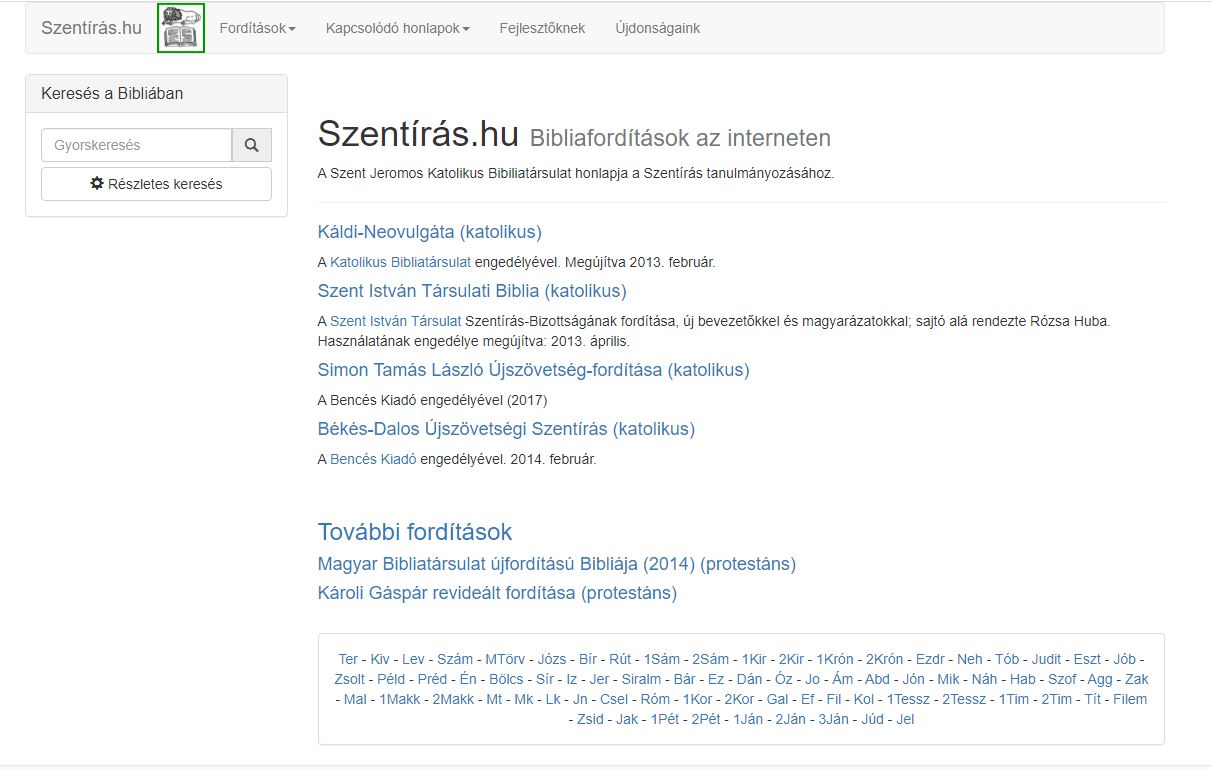Expand the Fordítások dropdown menu
This screenshot has height=769, width=1212.
[257, 28]
